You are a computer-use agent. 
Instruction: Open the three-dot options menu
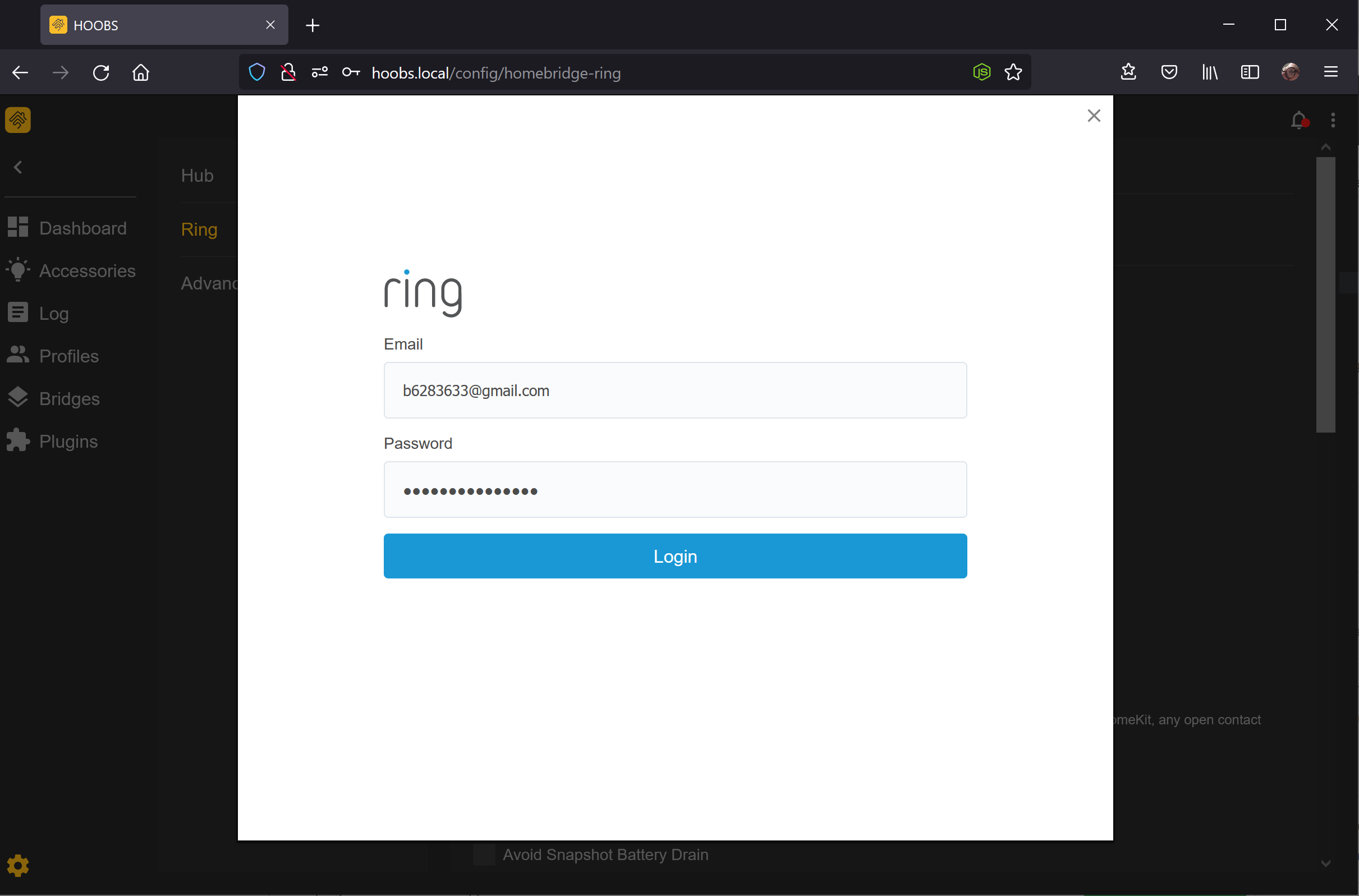(1333, 120)
